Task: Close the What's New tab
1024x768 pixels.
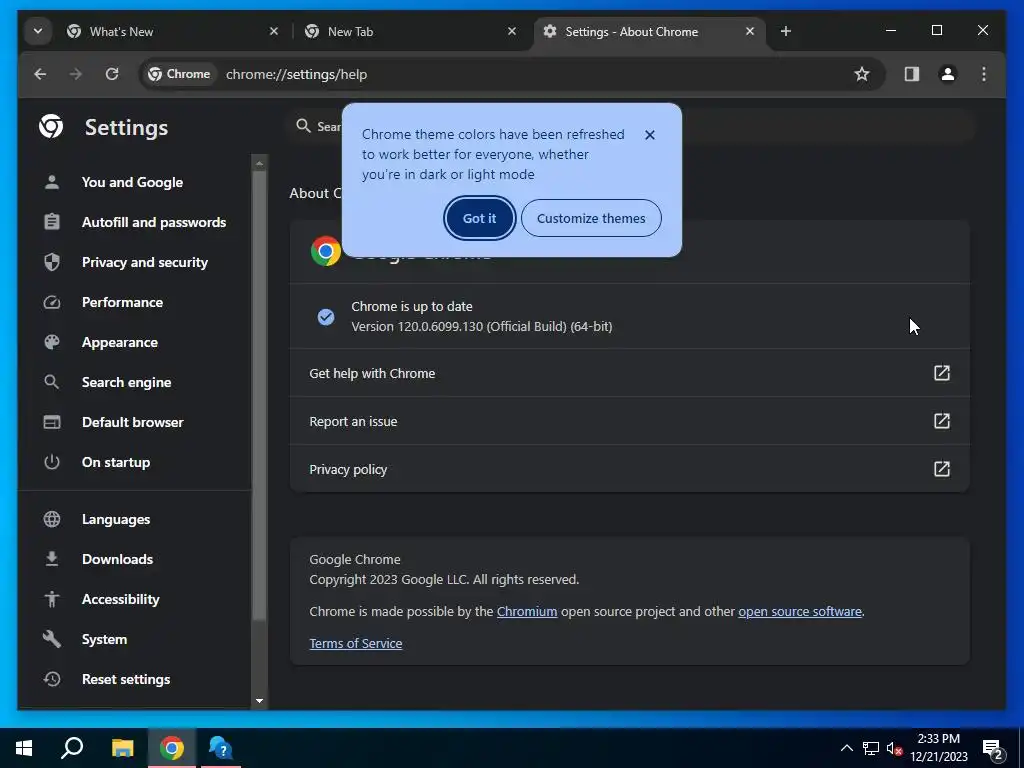Action: click(x=274, y=31)
